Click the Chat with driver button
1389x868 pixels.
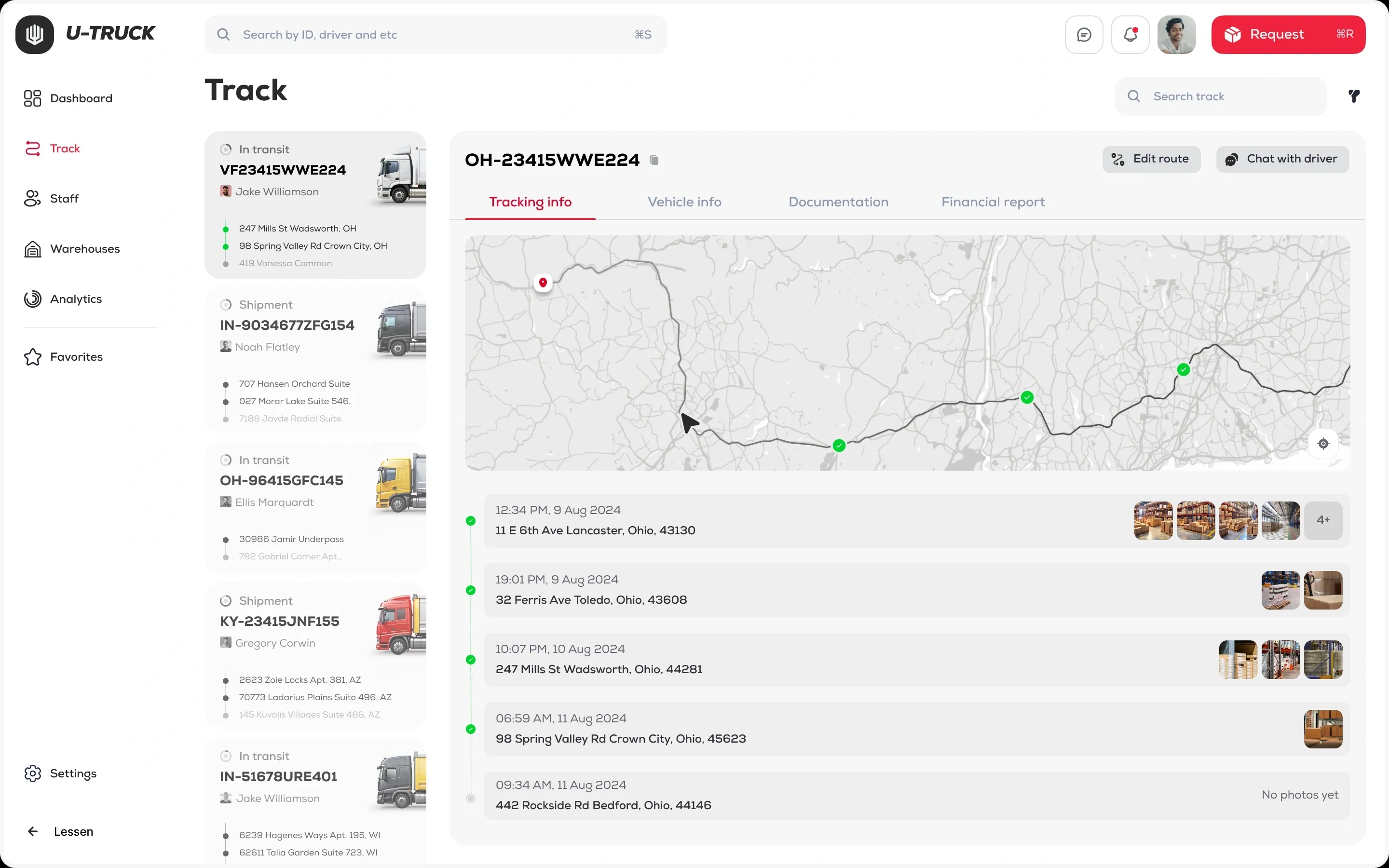tap(1282, 159)
